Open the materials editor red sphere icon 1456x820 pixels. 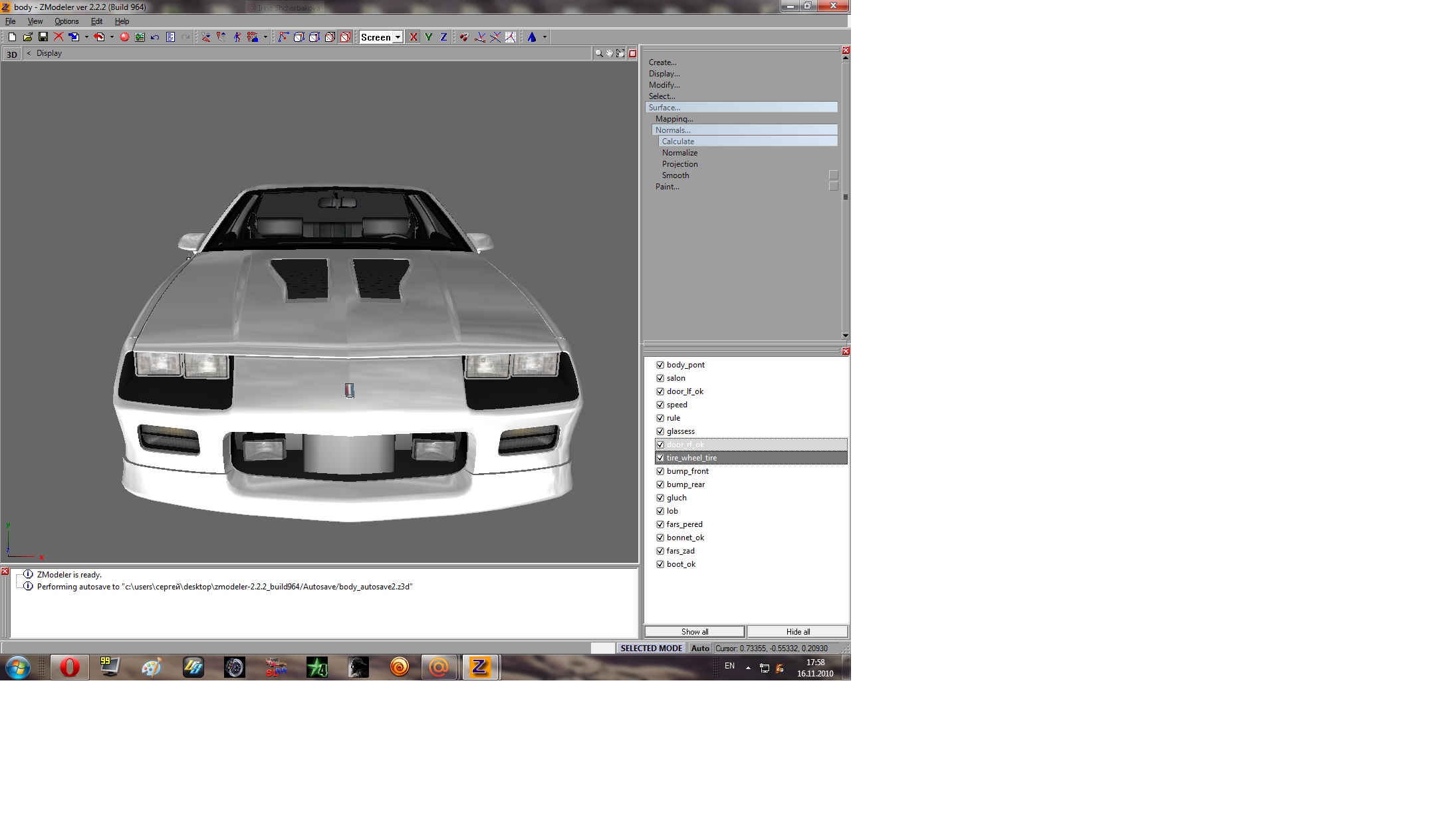[124, 37]
